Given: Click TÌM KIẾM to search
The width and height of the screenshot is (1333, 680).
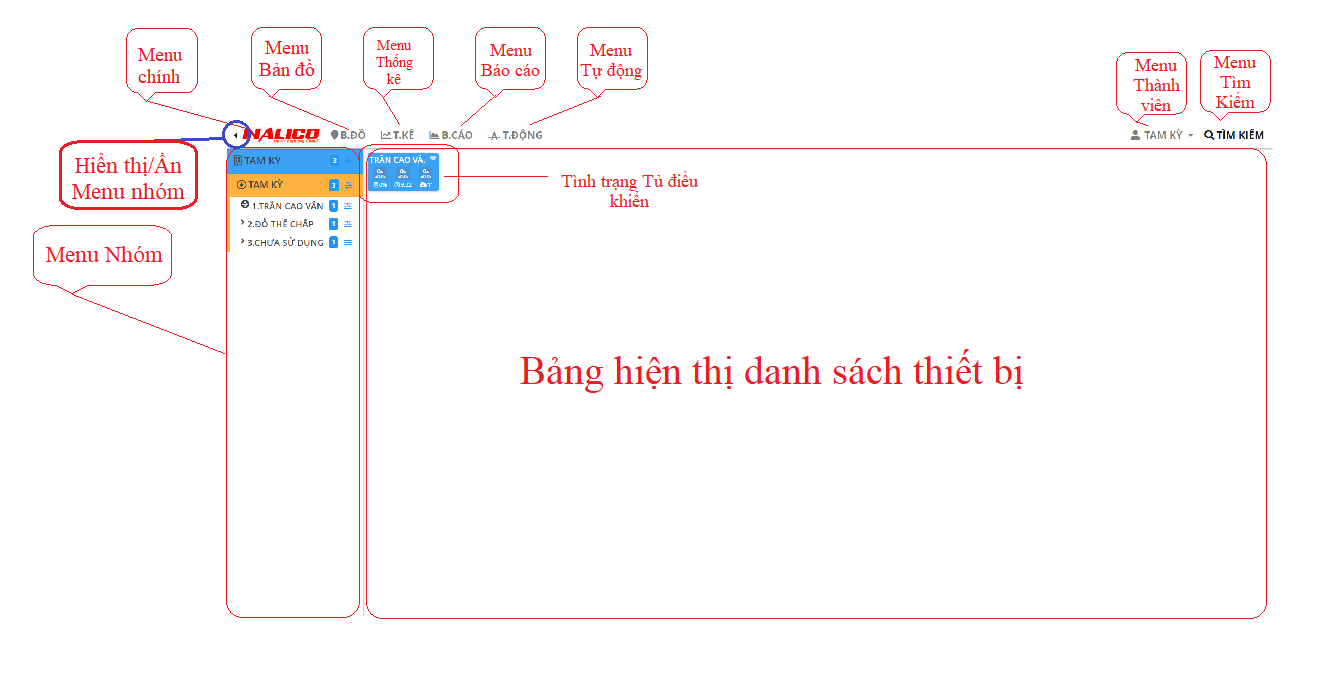Looking at the screenshot, I should click(1240, 134).
